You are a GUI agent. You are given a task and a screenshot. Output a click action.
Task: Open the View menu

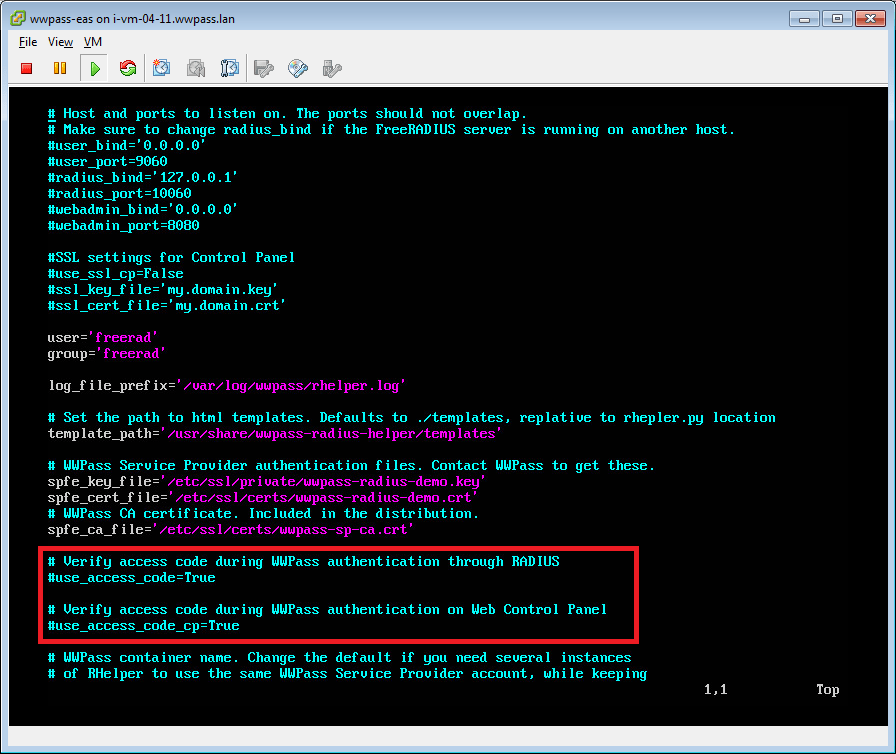coord(60,42)
